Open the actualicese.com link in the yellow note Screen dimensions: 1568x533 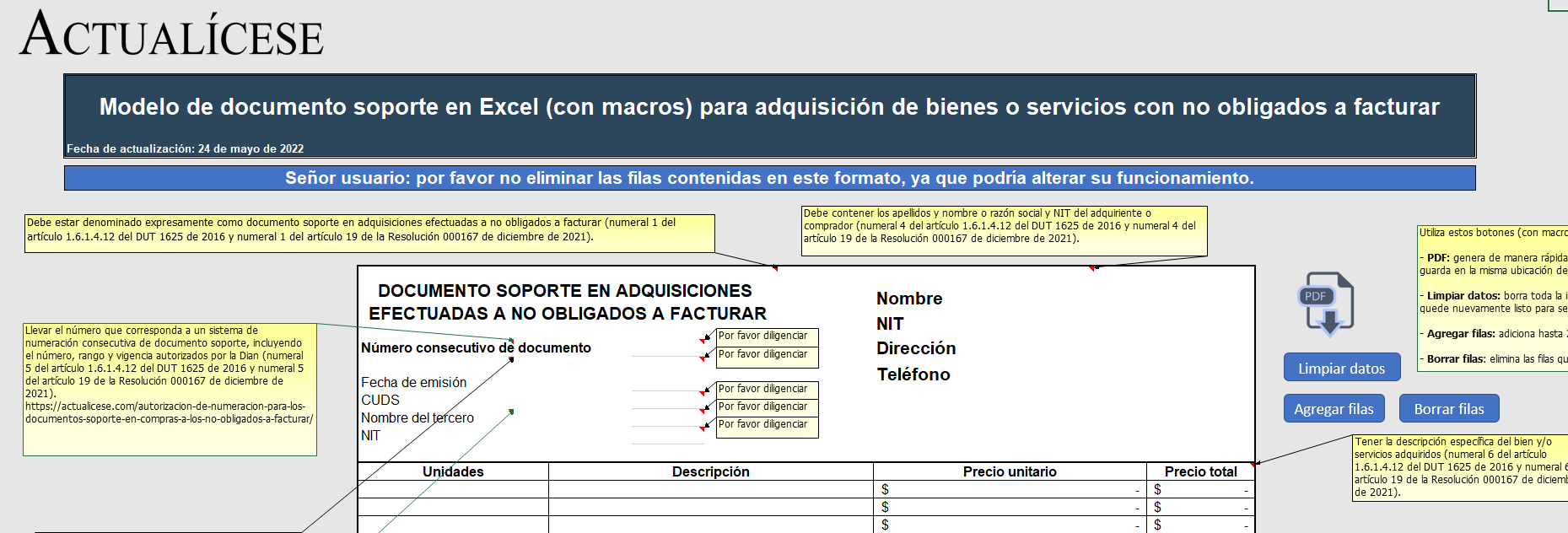click(x=169, y=412)
